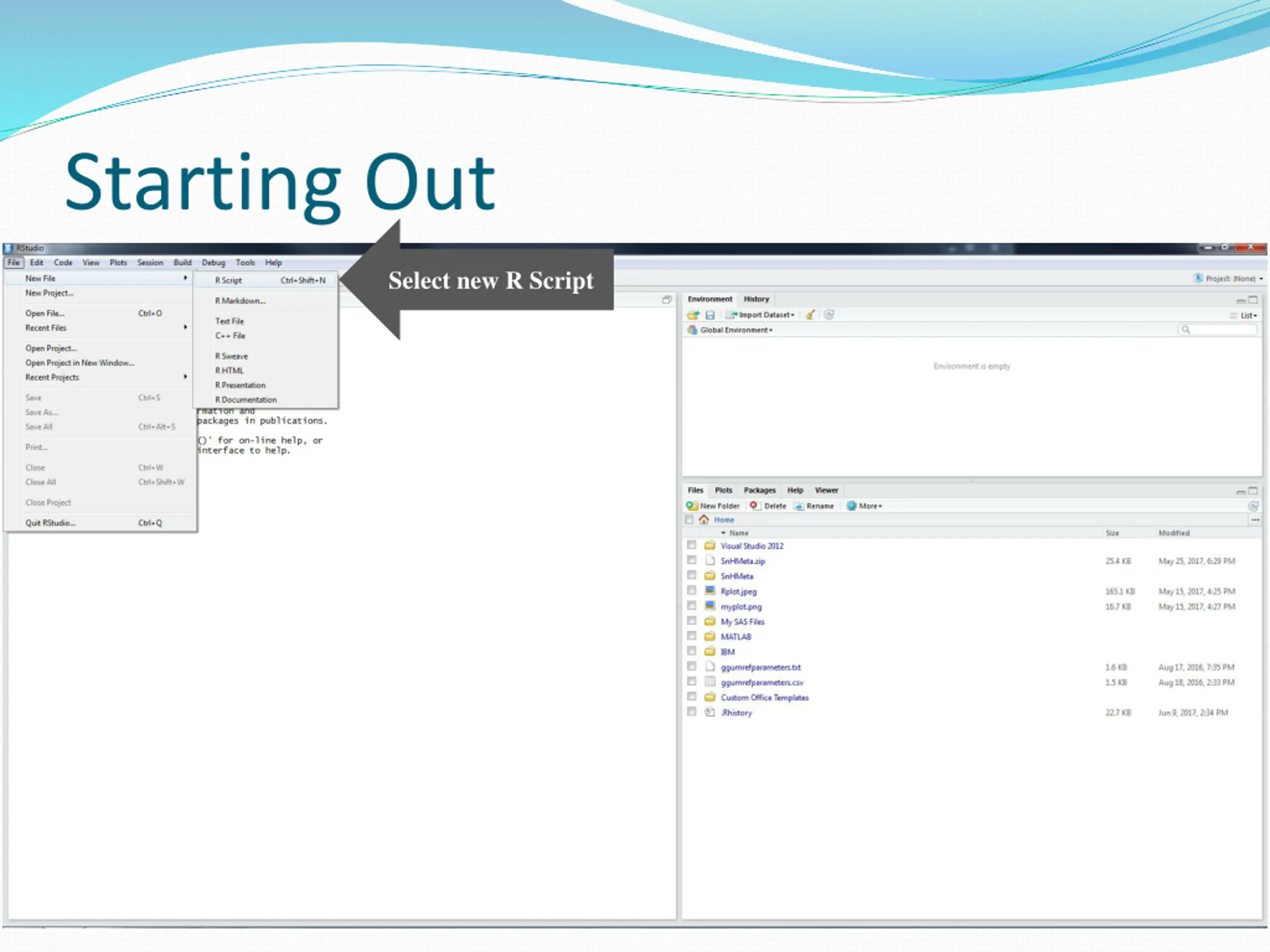Check the box next to Rplot.jpeg
The image size is (1270, 952).
[692, 591]
